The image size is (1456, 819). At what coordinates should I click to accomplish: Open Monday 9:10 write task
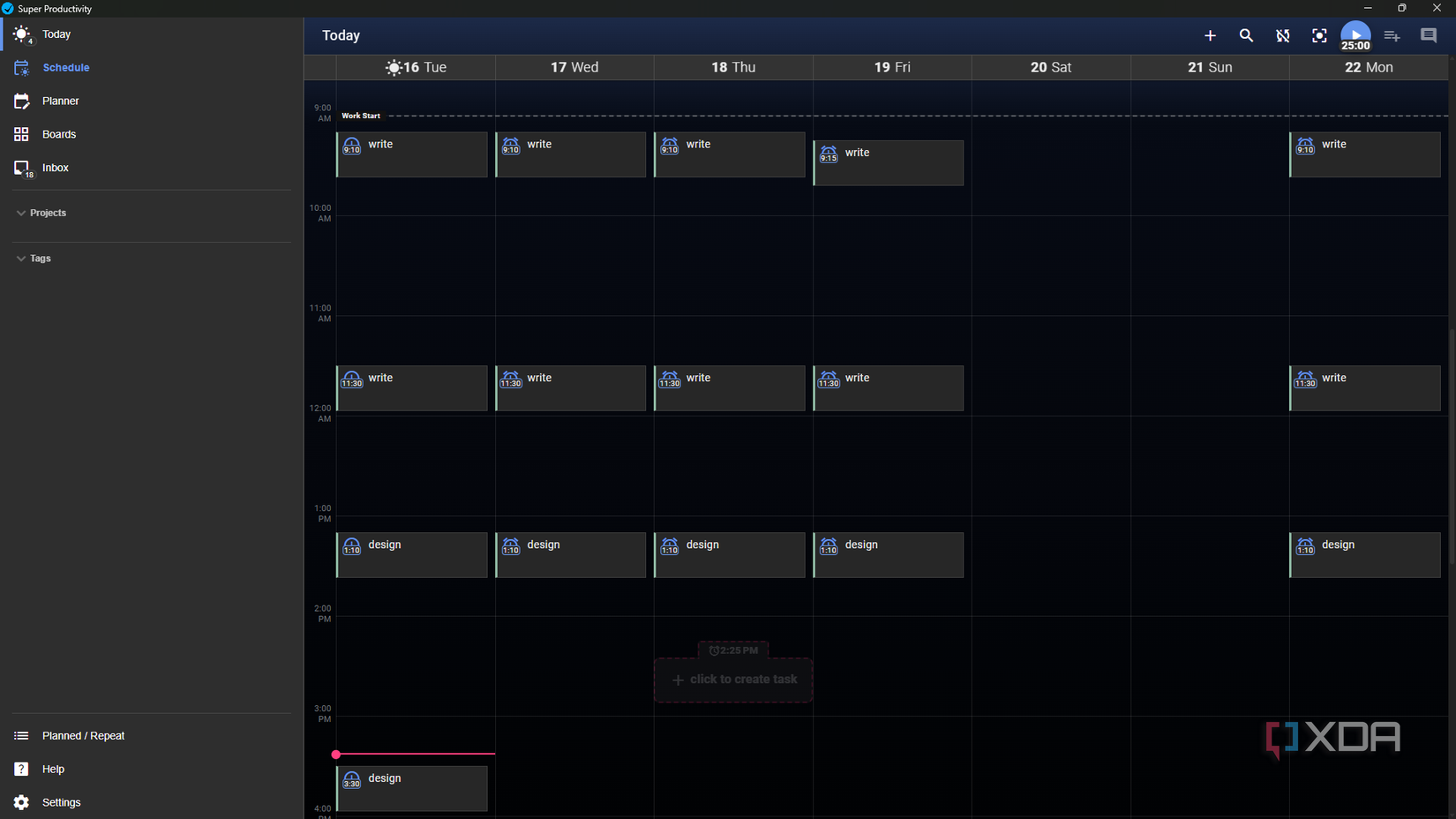point(1365,154)
